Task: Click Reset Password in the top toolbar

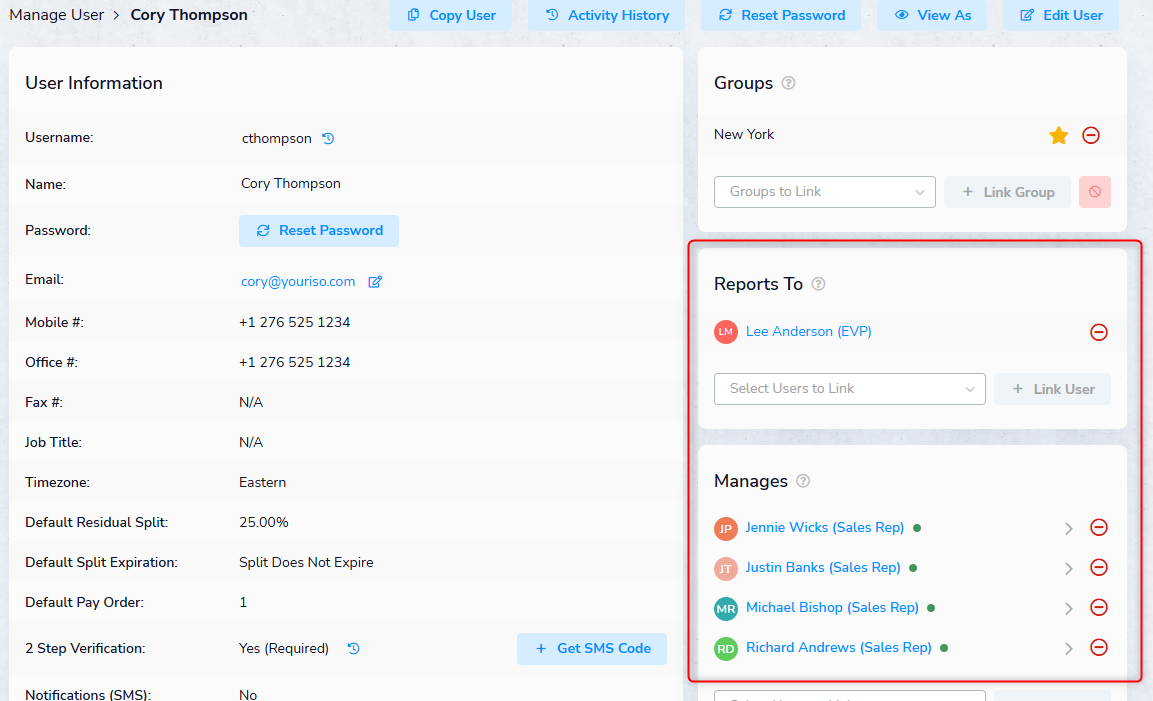Action: point(781,15)
